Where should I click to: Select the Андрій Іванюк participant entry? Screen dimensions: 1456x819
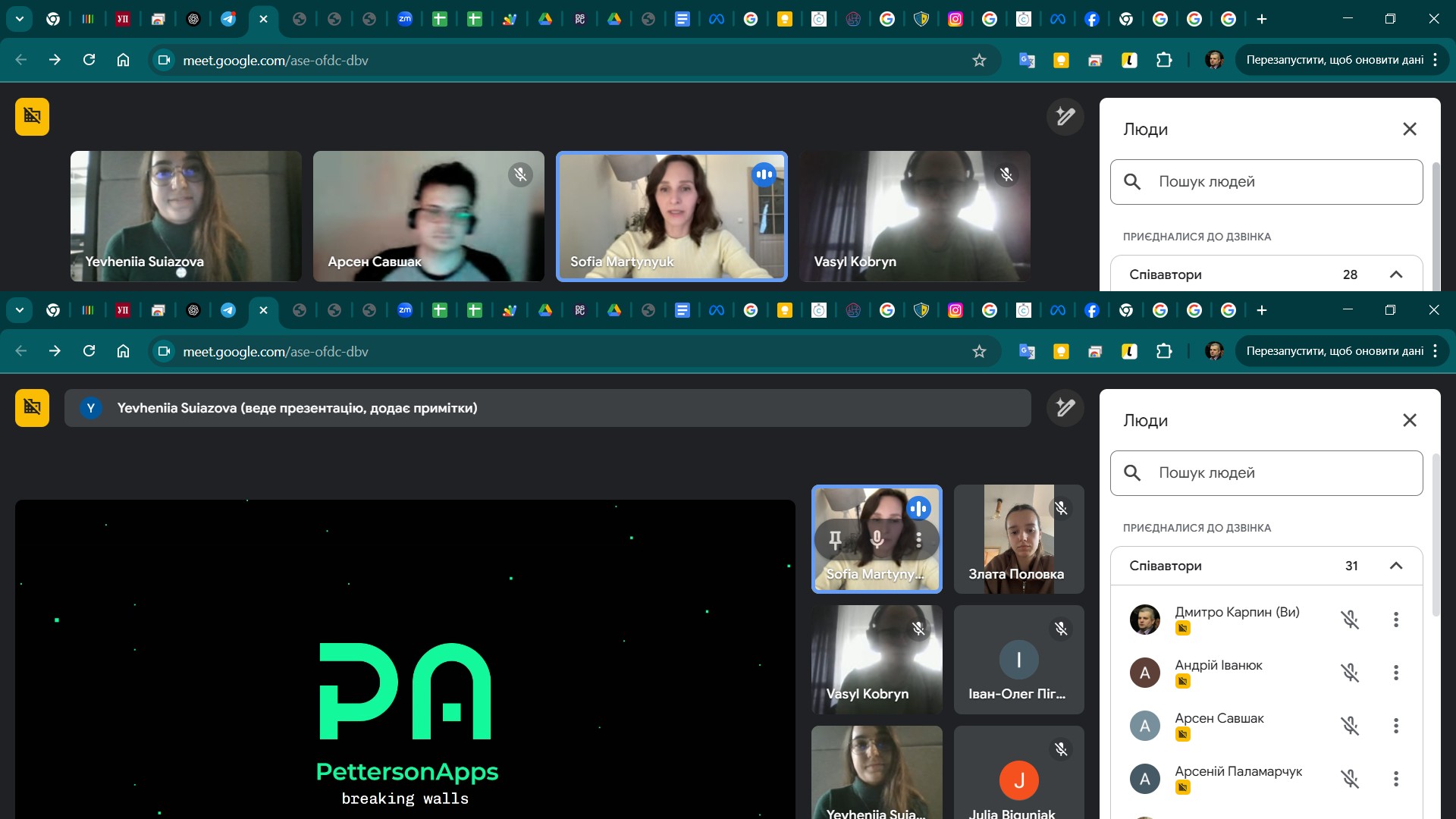[1218, 665]
